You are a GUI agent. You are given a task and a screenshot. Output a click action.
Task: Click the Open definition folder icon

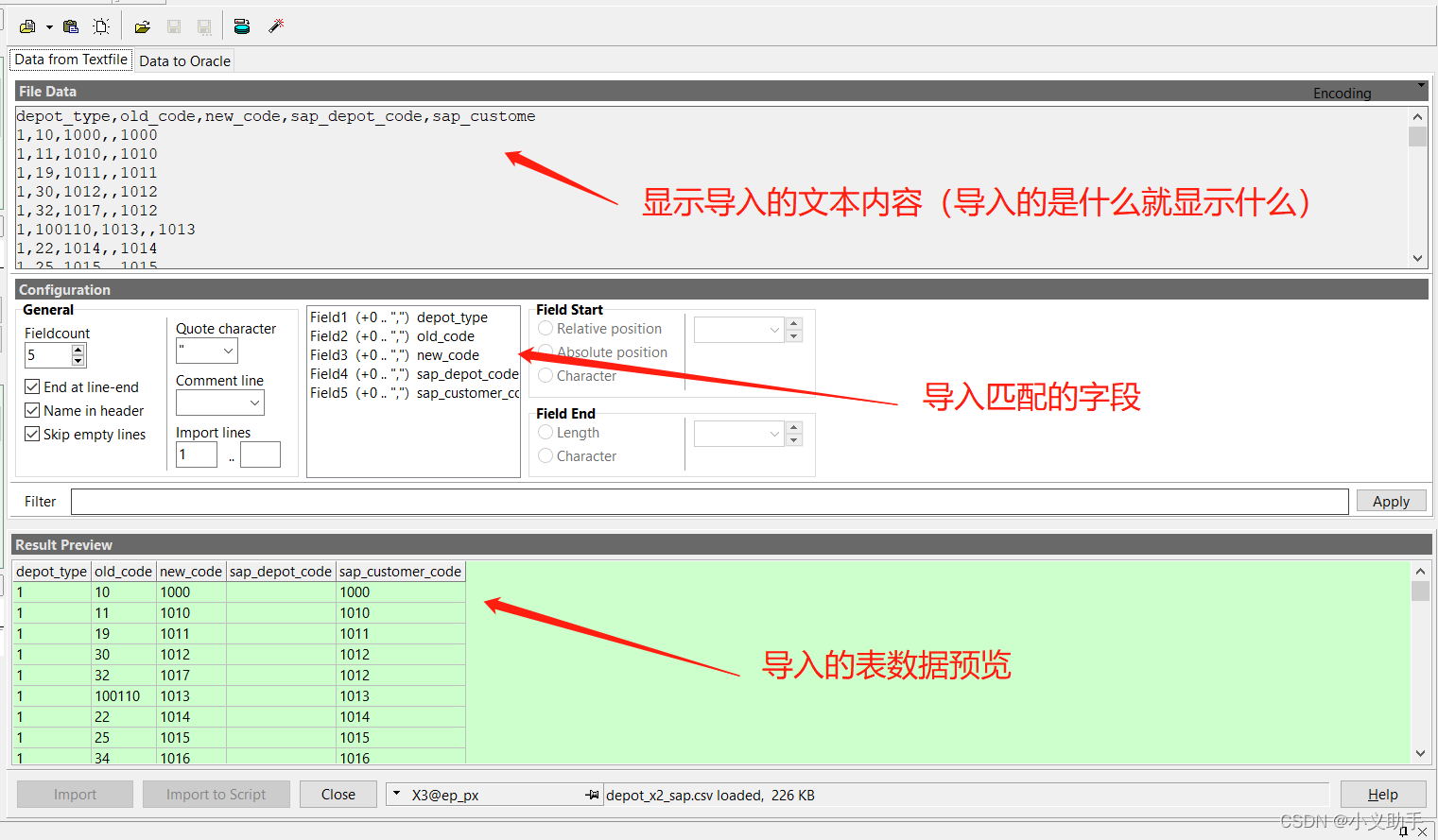click(x=143, y=26)
